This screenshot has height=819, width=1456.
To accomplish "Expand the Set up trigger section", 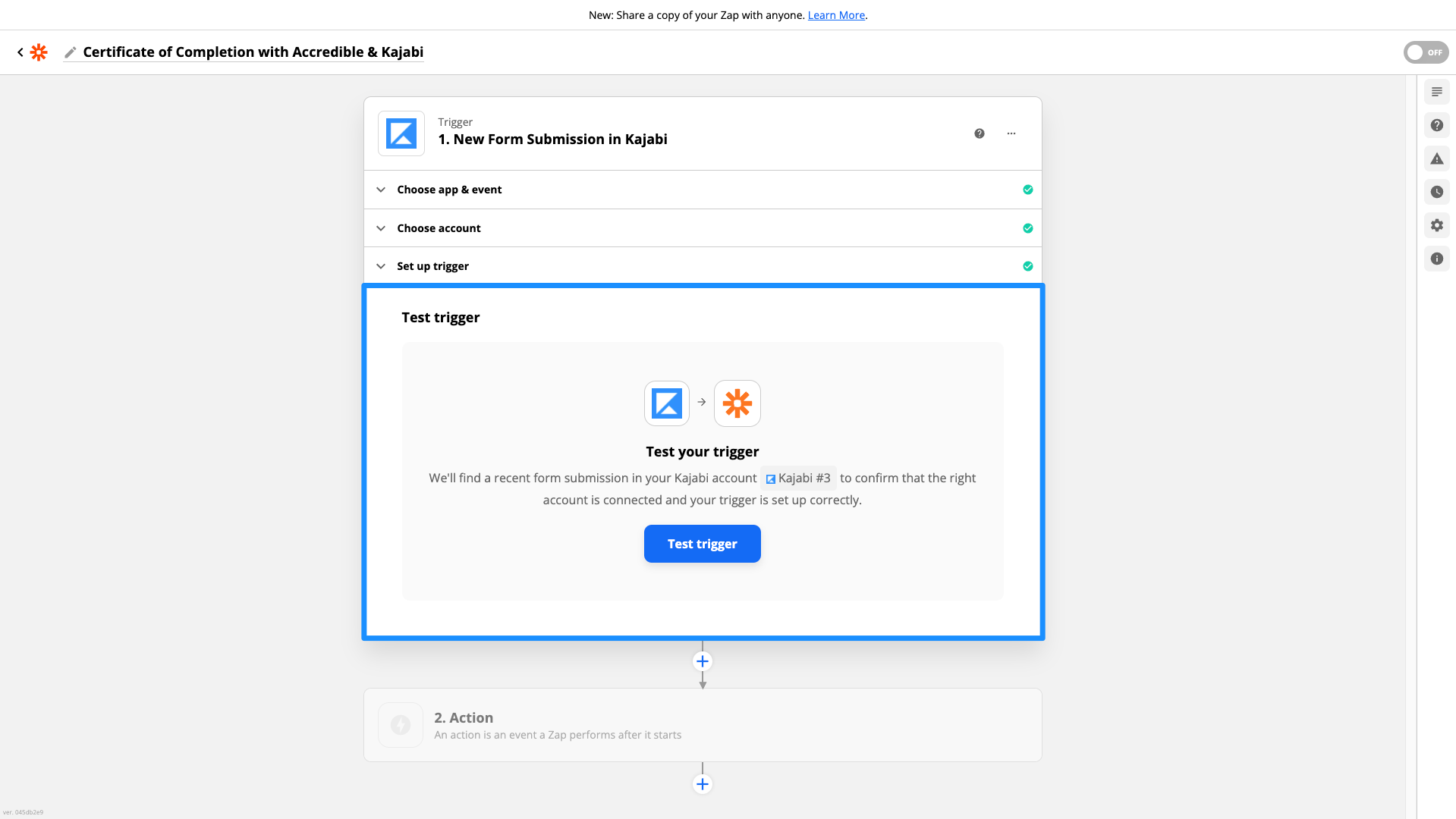I will point(703,266).
